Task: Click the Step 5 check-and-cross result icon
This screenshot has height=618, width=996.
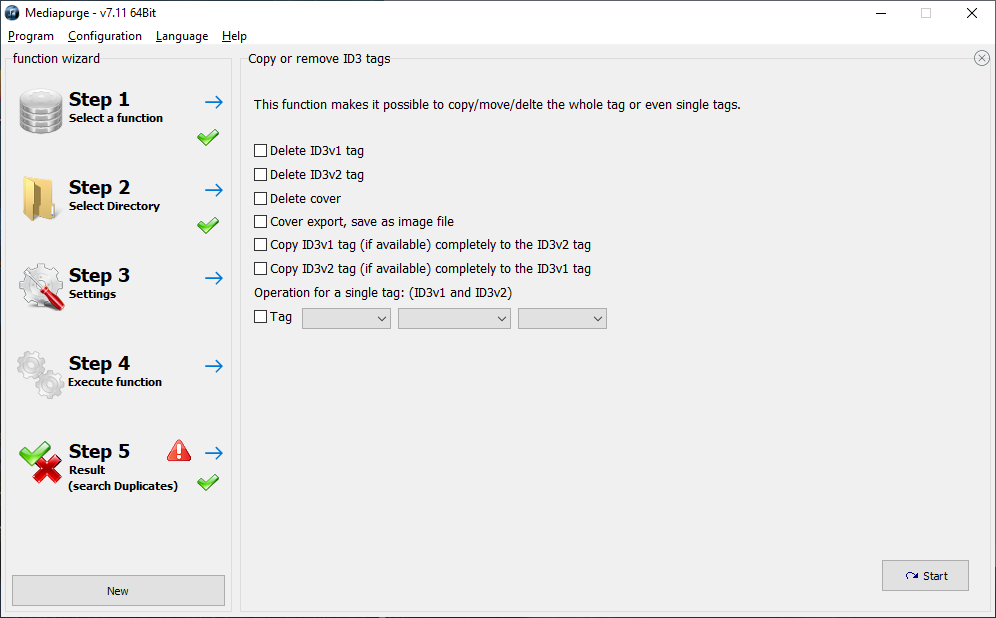Action: pyautogui.click(x=41, y=462)
